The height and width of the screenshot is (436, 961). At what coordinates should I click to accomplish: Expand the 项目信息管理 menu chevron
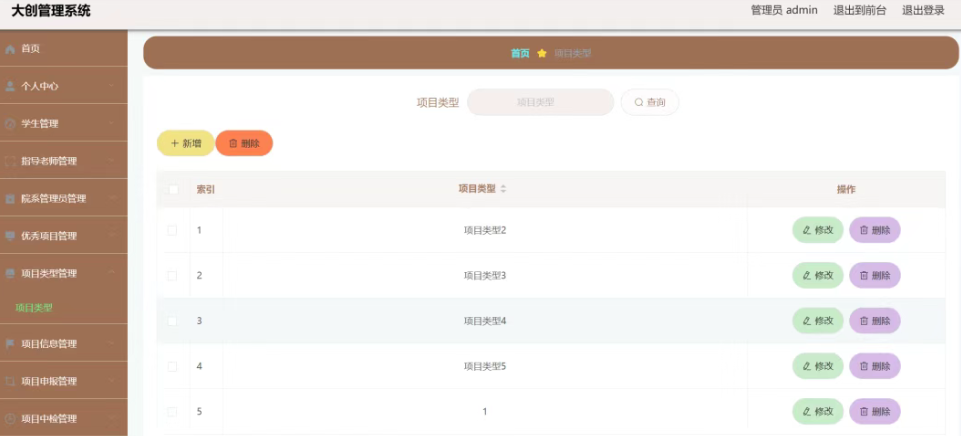coord(112,344)
